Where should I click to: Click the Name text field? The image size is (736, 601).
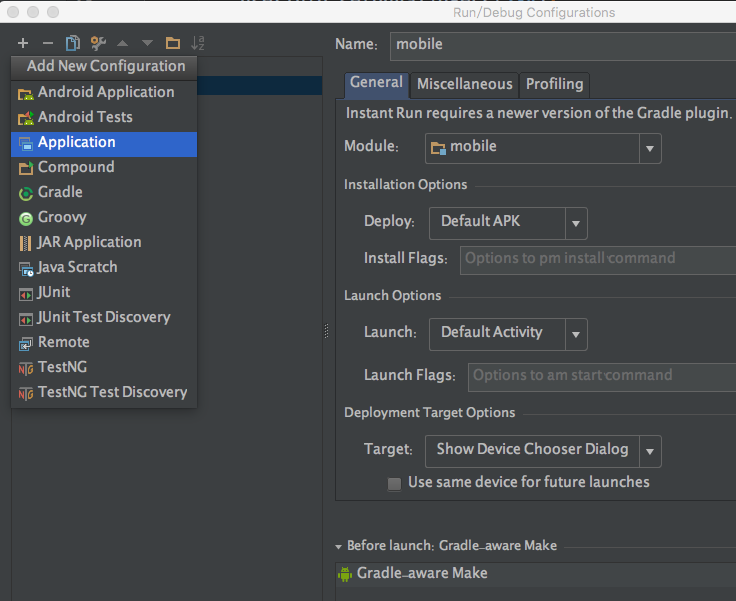point(562,45)
